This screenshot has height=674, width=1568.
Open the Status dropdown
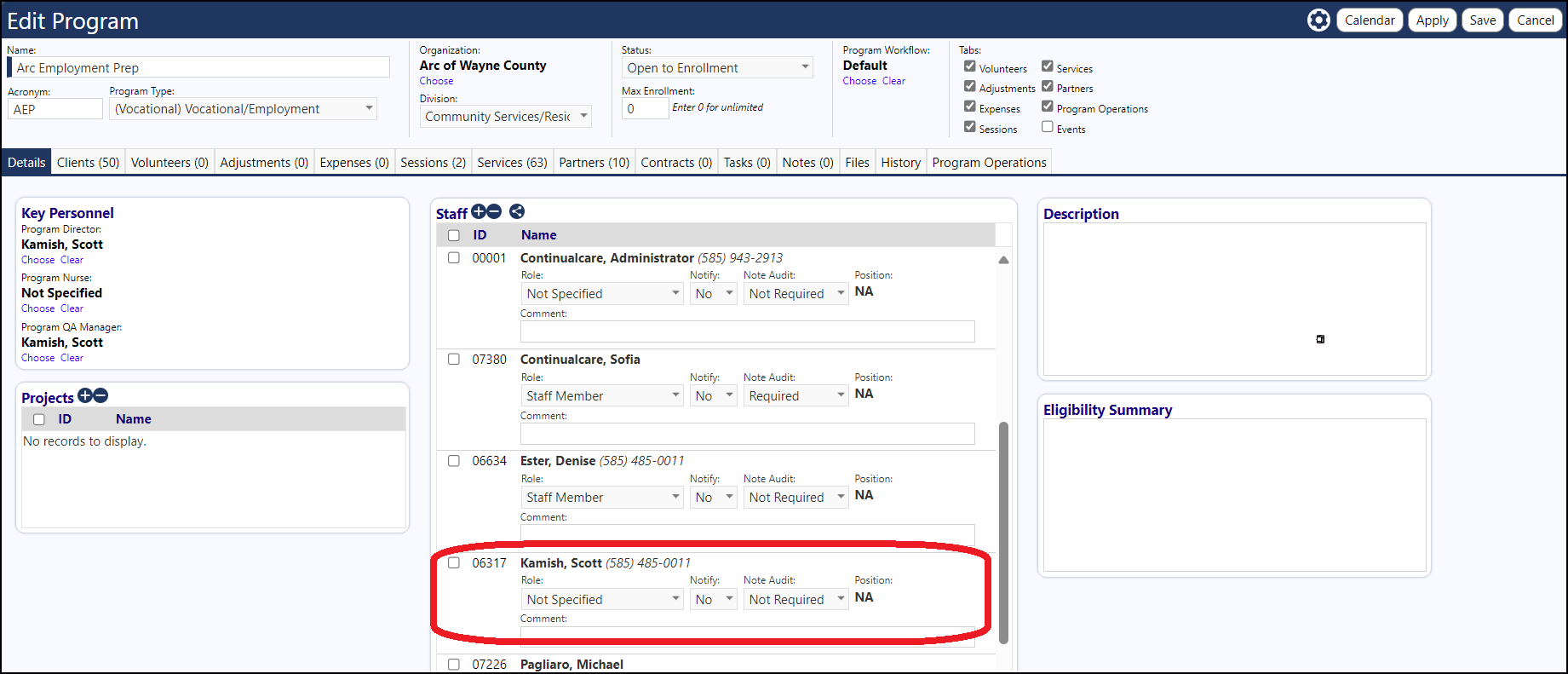click(x=717, y=67)
